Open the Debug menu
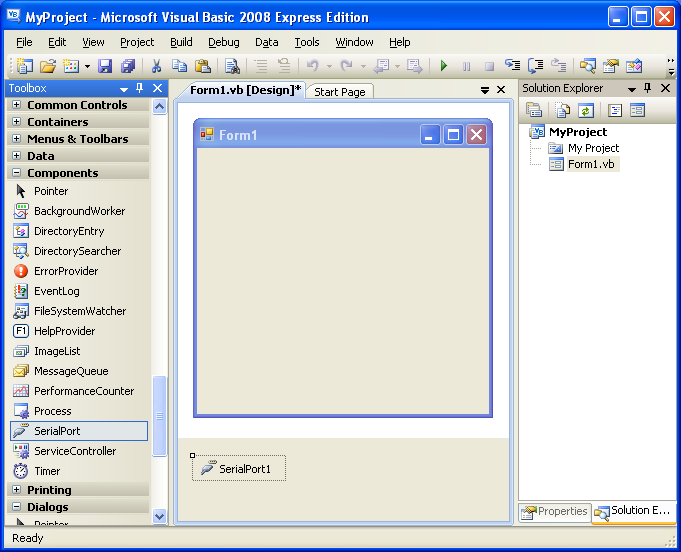The width and height of the screenshot is (681, 552). (x=224, y=42)
